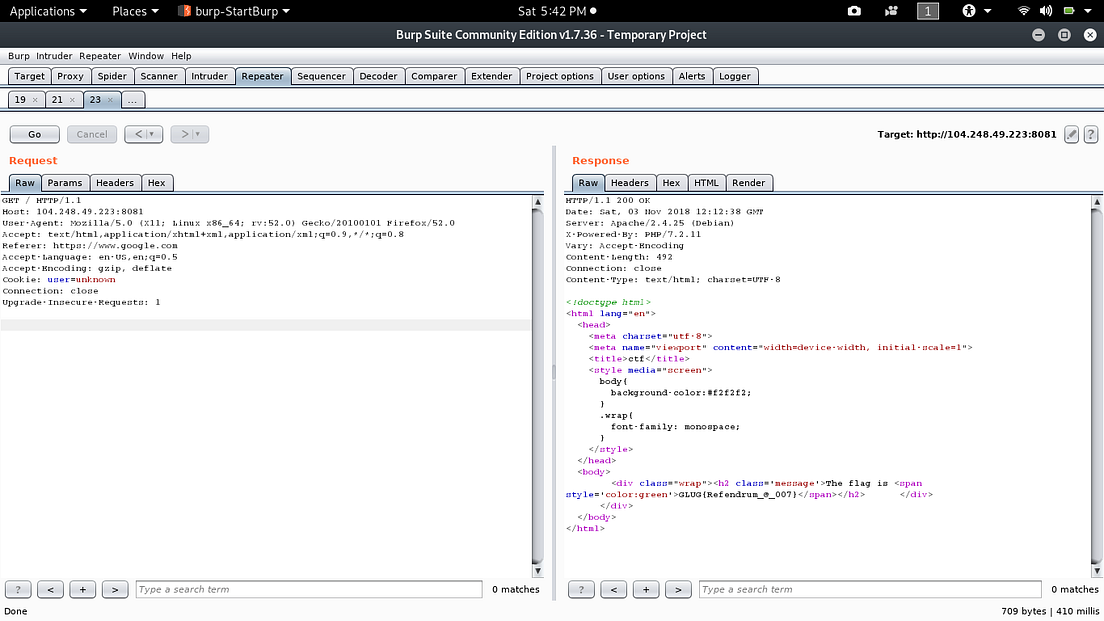Screen dimensions: 1104x621
Task: Click the volume icon in system tray
Action: pos(1046,11)
